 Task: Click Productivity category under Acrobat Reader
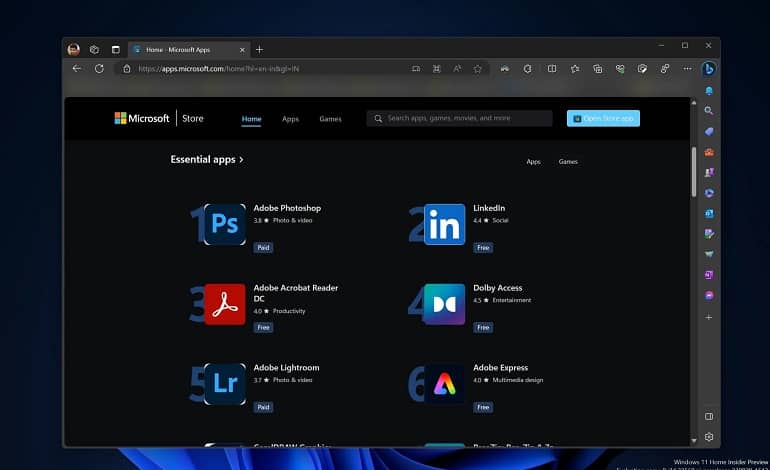point(289,311)
